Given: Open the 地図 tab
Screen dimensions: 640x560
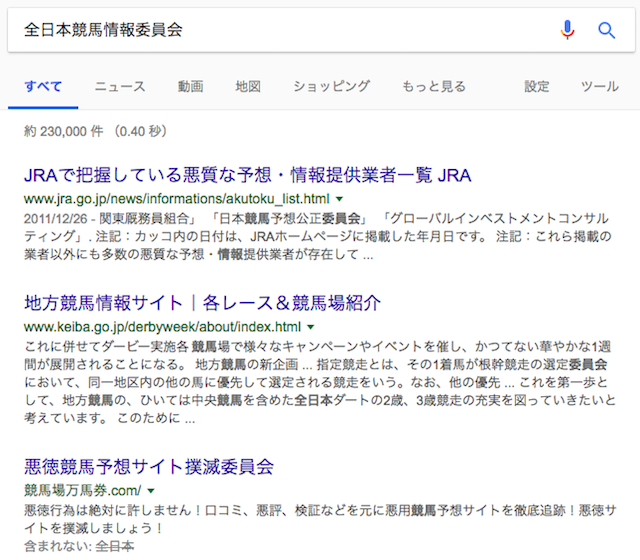Looking at the screenshot, I should point(248,87).
